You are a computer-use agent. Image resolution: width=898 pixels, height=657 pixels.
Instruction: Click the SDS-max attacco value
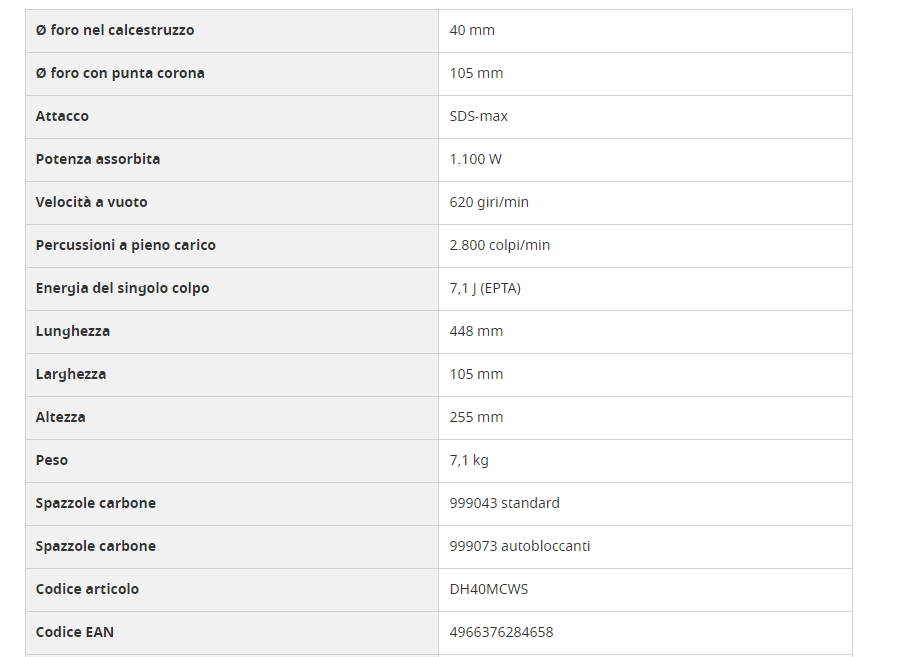[x=479, y=116]
